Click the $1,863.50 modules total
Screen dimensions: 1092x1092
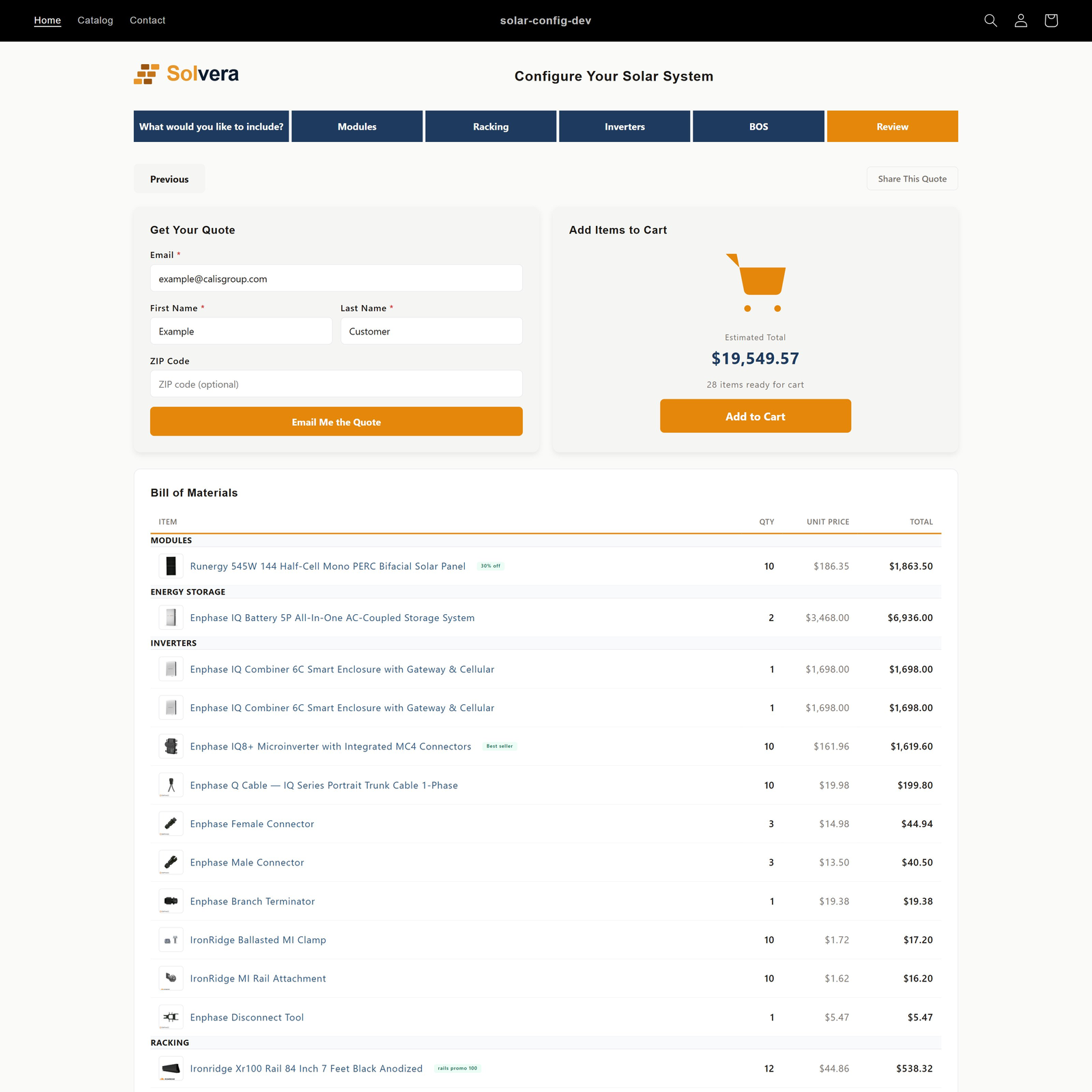911,566
